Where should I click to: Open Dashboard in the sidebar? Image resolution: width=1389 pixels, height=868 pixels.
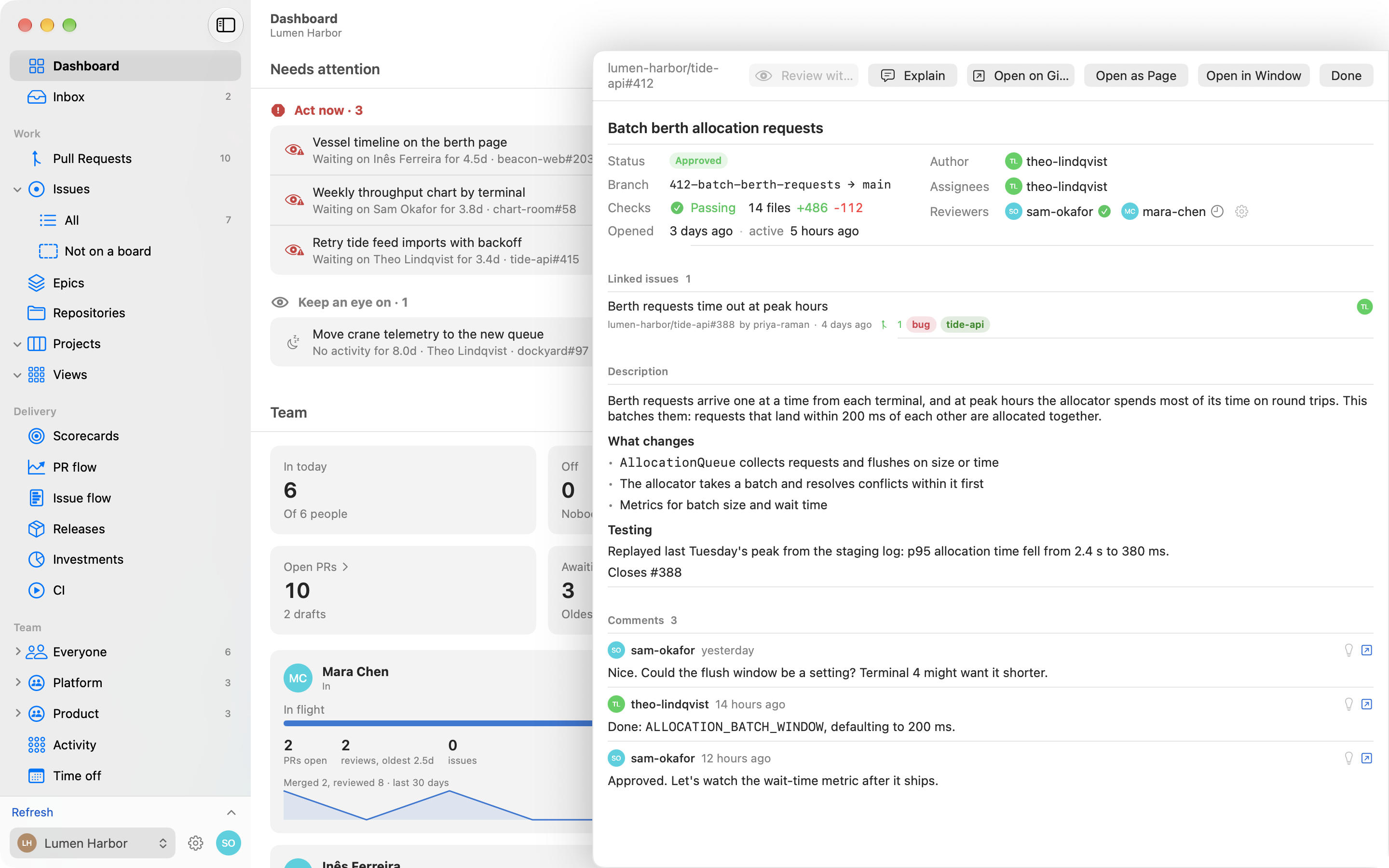(x=125, y=66)
